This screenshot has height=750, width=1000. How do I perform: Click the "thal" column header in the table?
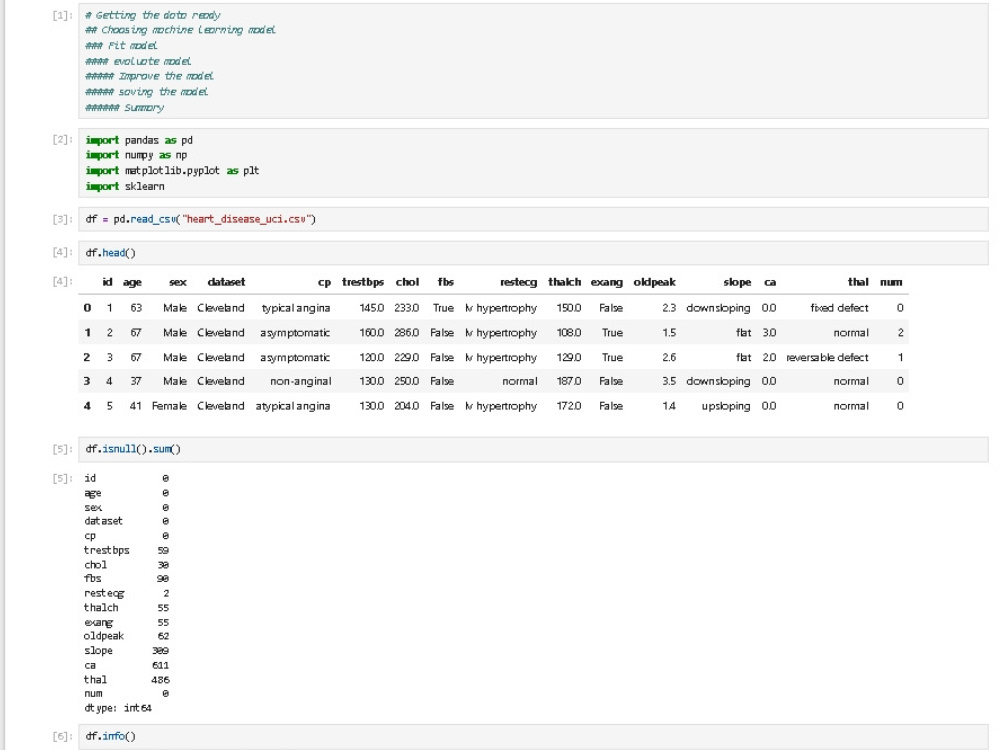click(858, 282)
